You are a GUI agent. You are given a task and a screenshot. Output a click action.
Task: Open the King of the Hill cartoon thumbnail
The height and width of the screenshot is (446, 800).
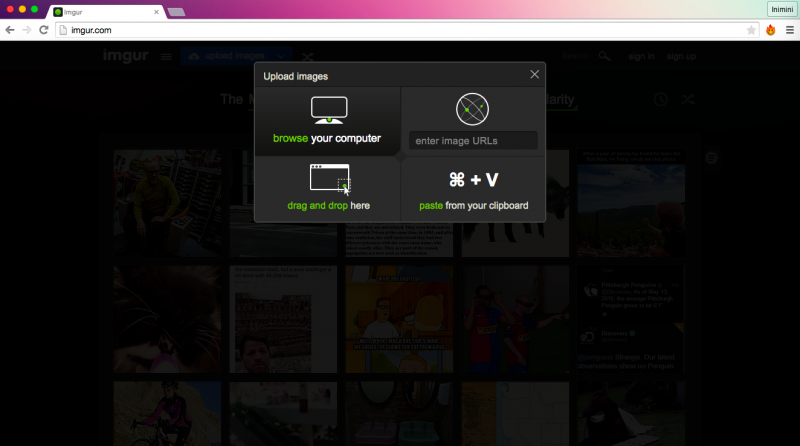coord(399,319)
